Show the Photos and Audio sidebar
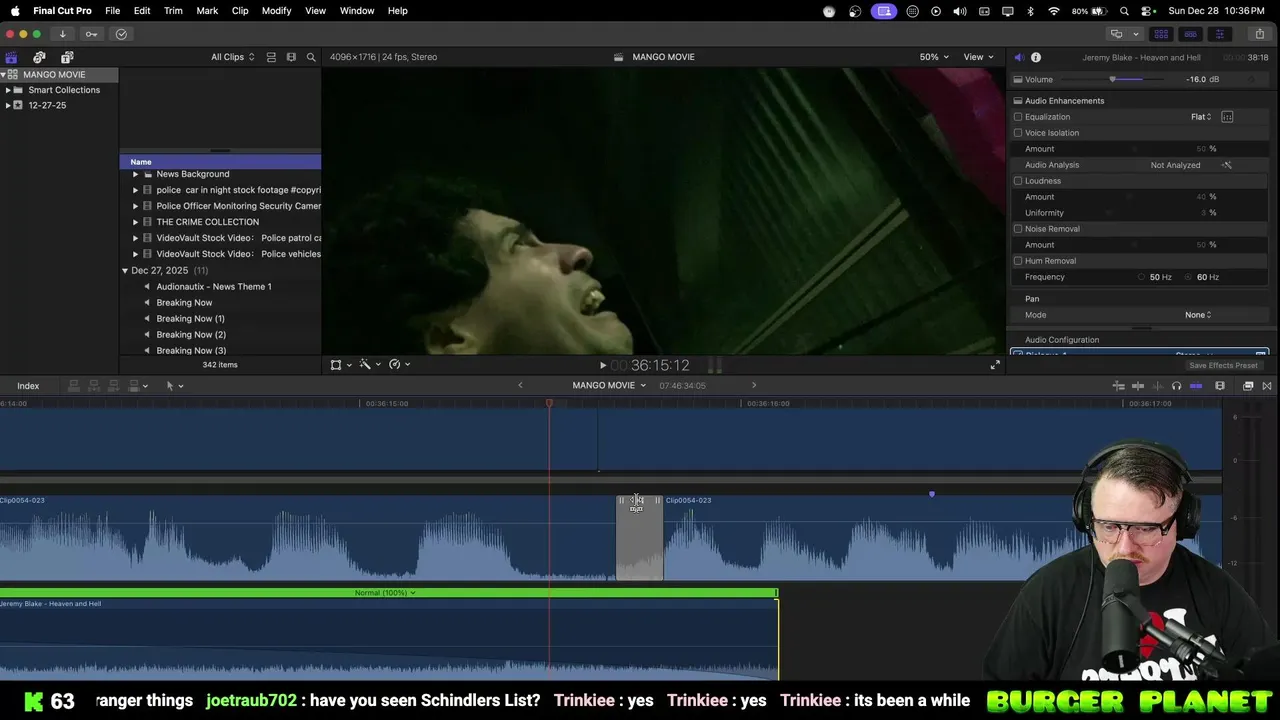 coord(39,57)
